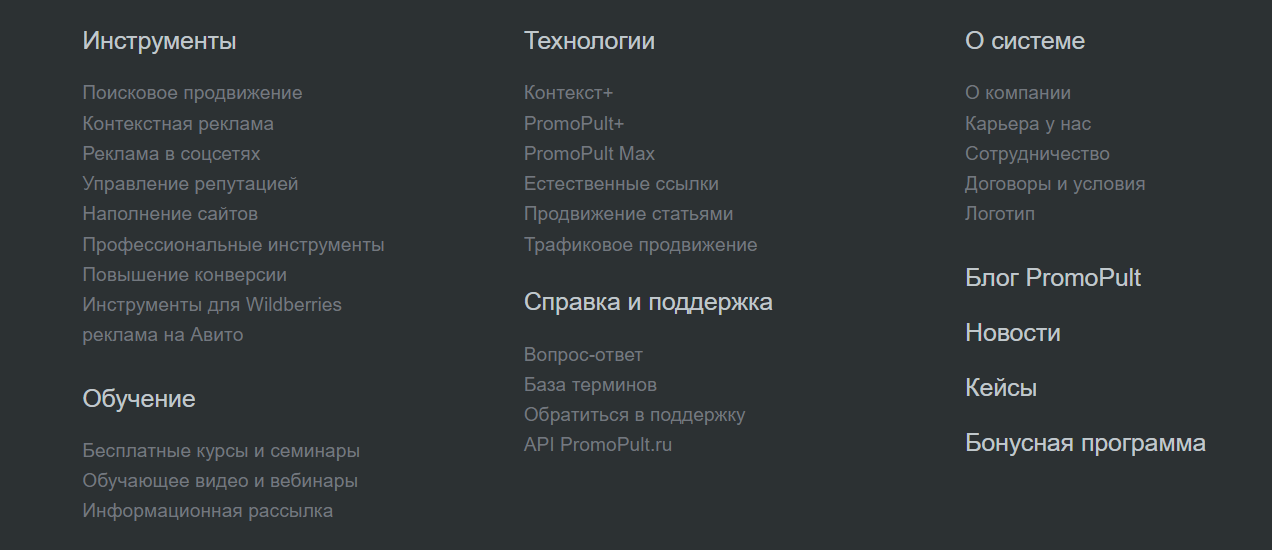The width and height of the screenshot is (1272, 550).
Task: Click Вопрос-ответ help link
Action: [x=583, y=355]
